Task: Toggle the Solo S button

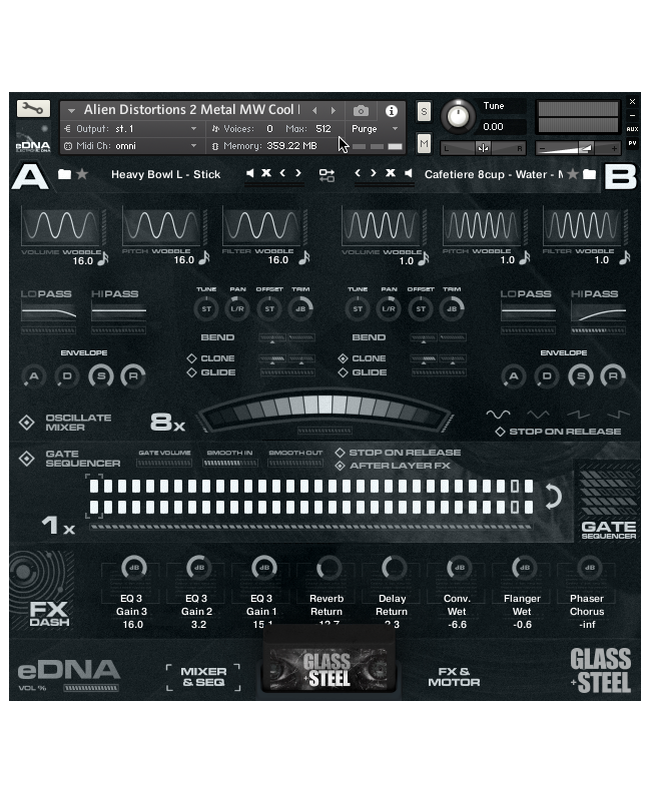Action: coord(424,111)
